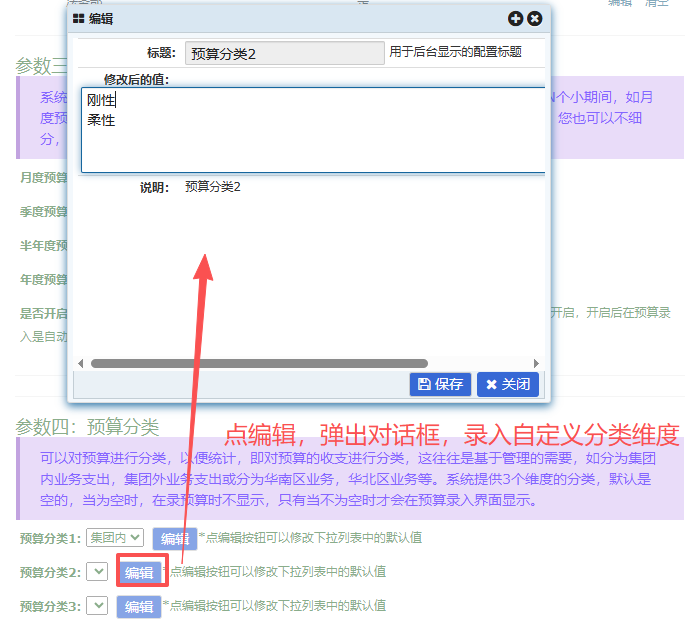Expand the 预算分类3 dropdown
This screenshot has width=699, height=643.
[x=97, y=605]
